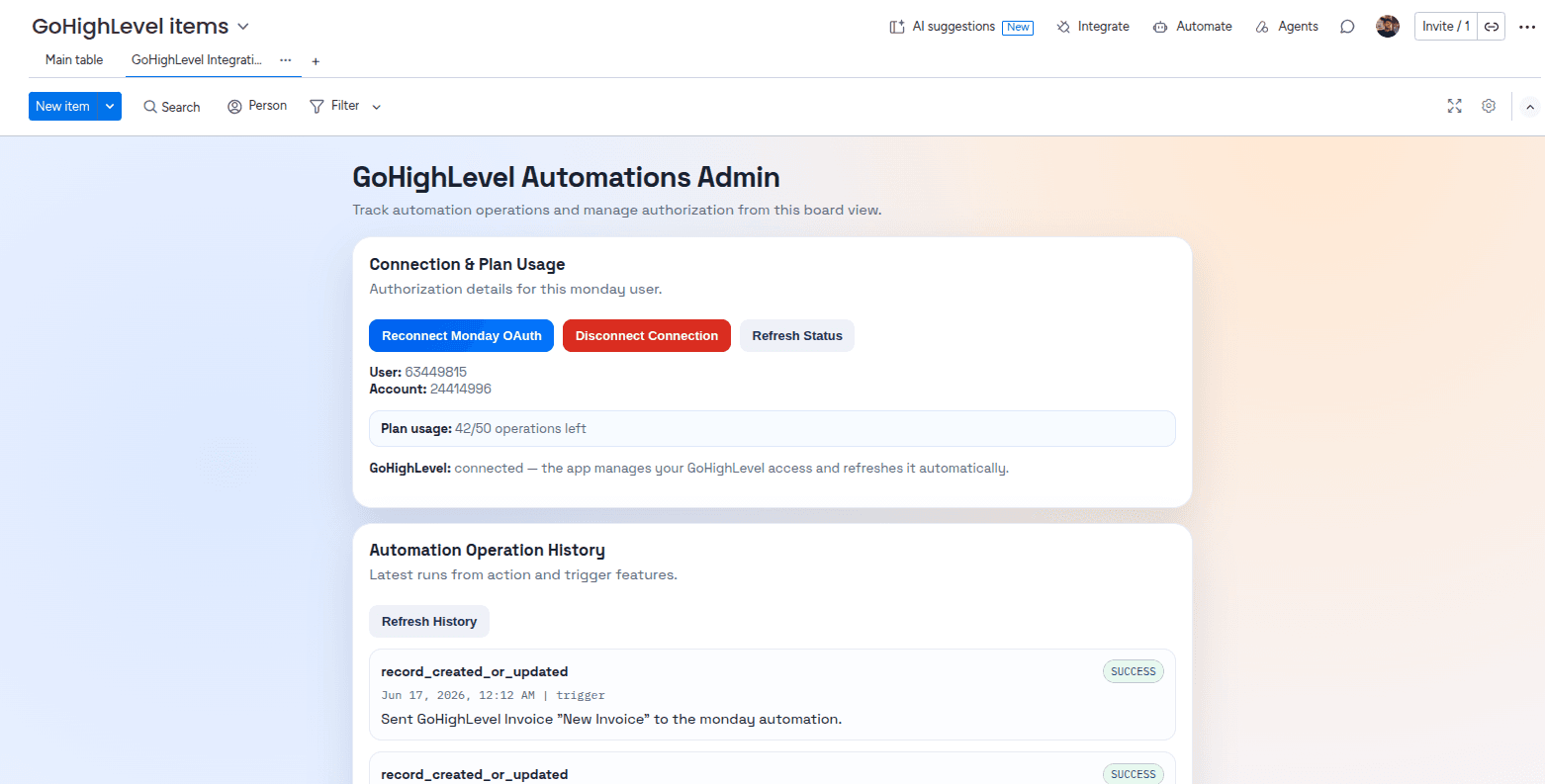This screenshot has height=784, width=1545.
Task: Open the AI suggestions panel
Action: [x=942, y=27]
